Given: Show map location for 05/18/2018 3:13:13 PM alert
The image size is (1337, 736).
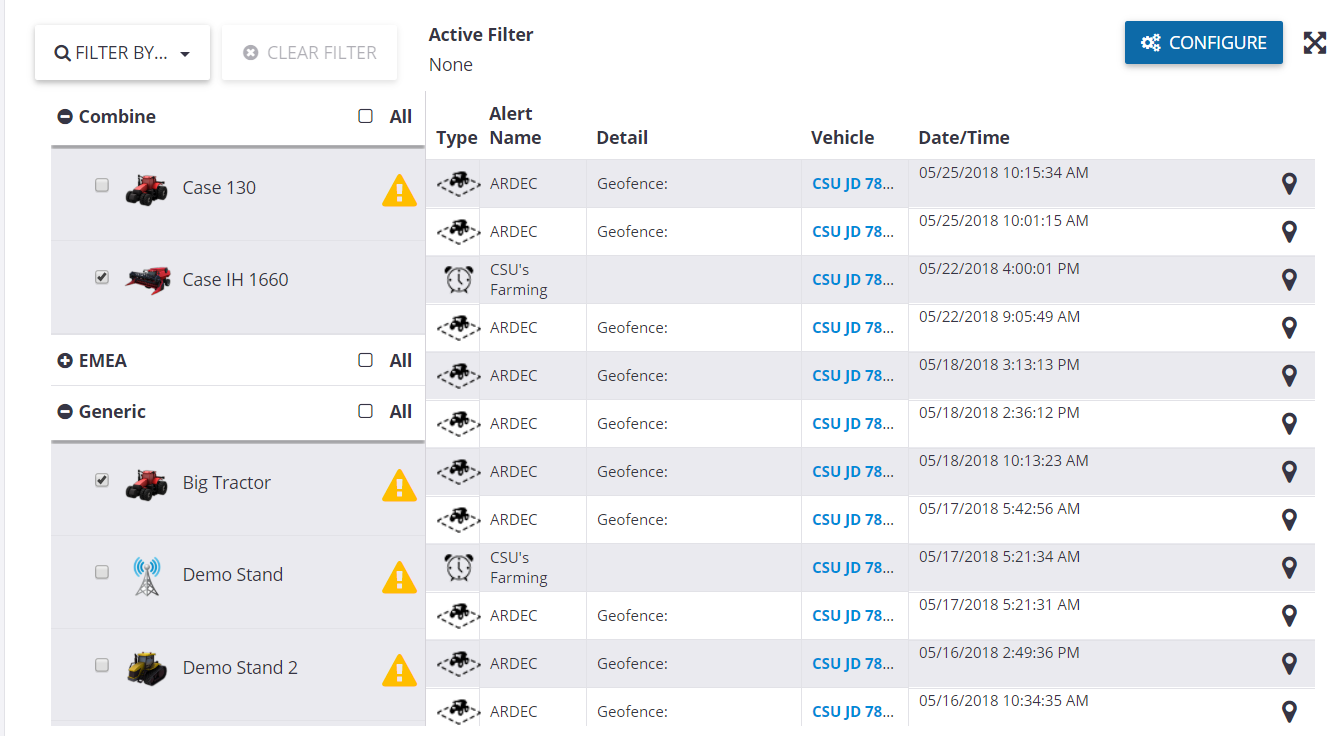Looking at the screenshot, I should point(1289,376).
